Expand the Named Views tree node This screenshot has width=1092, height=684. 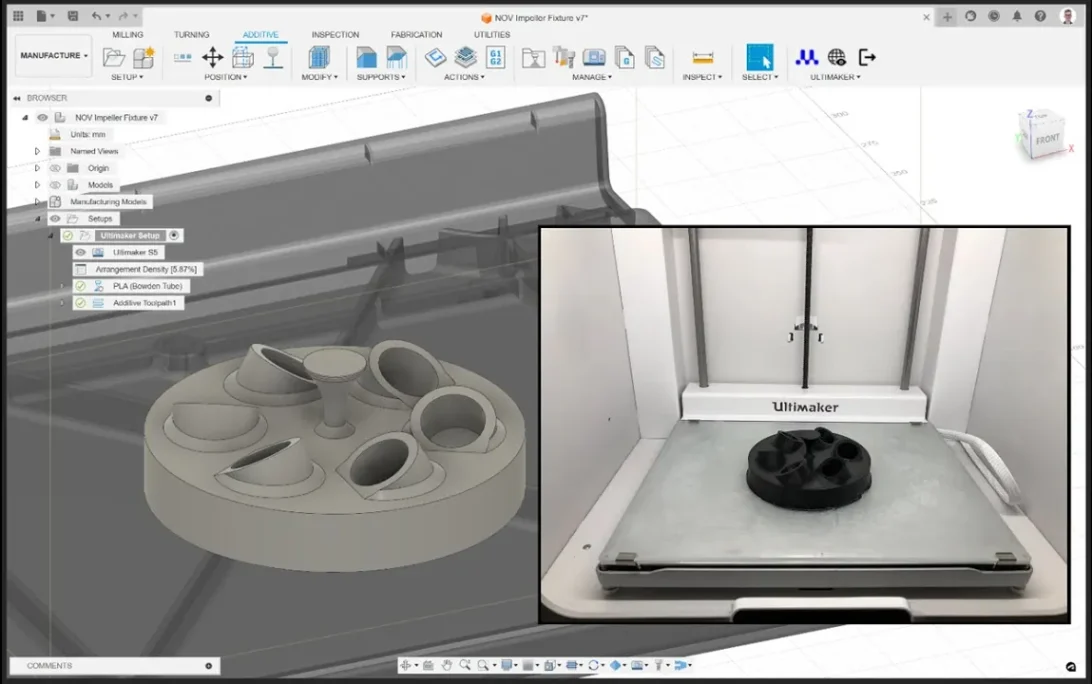point(37,150)
